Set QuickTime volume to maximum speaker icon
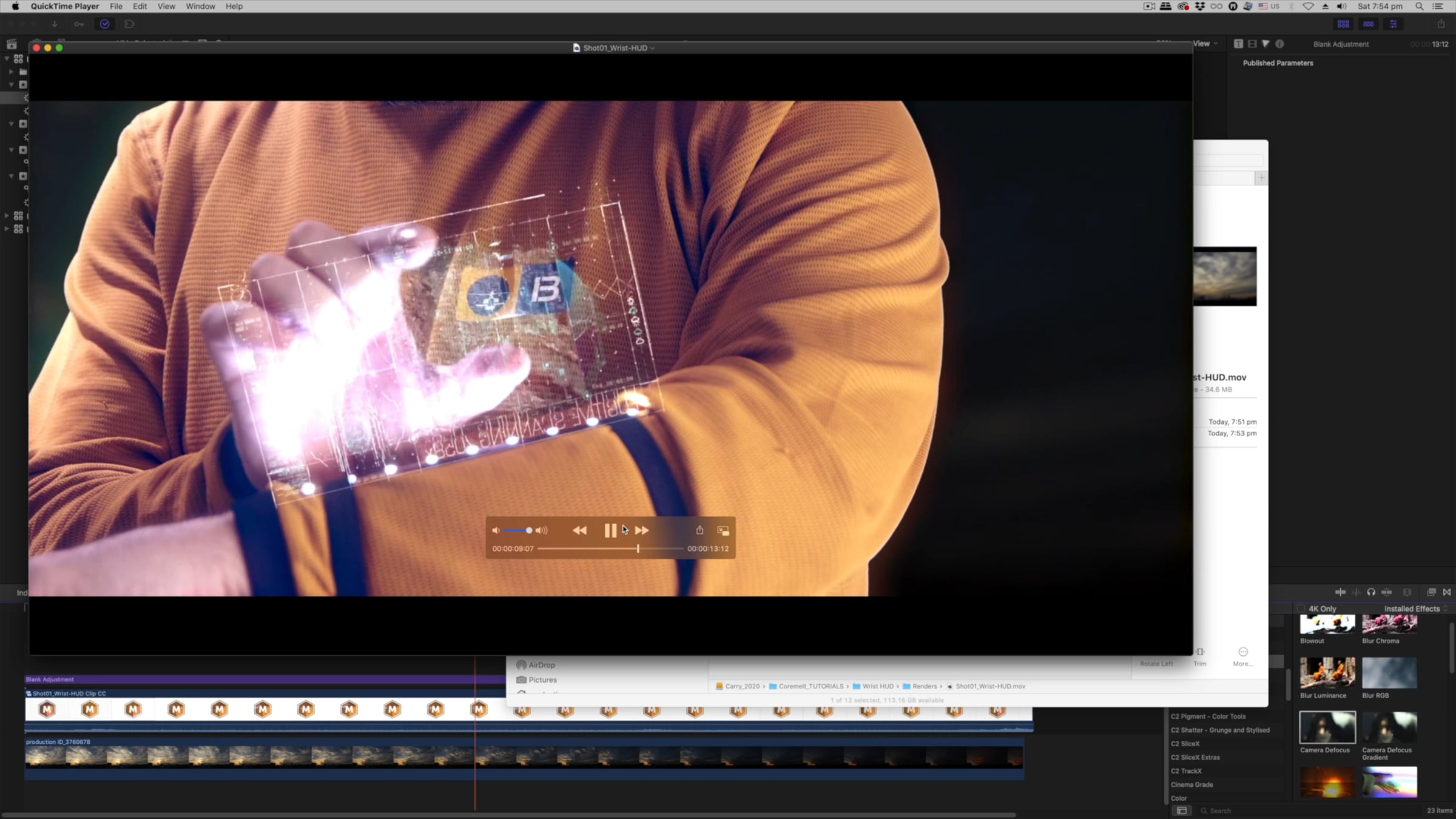Image resolution: width=1456 pixels, height=819 pixels. 542,531
